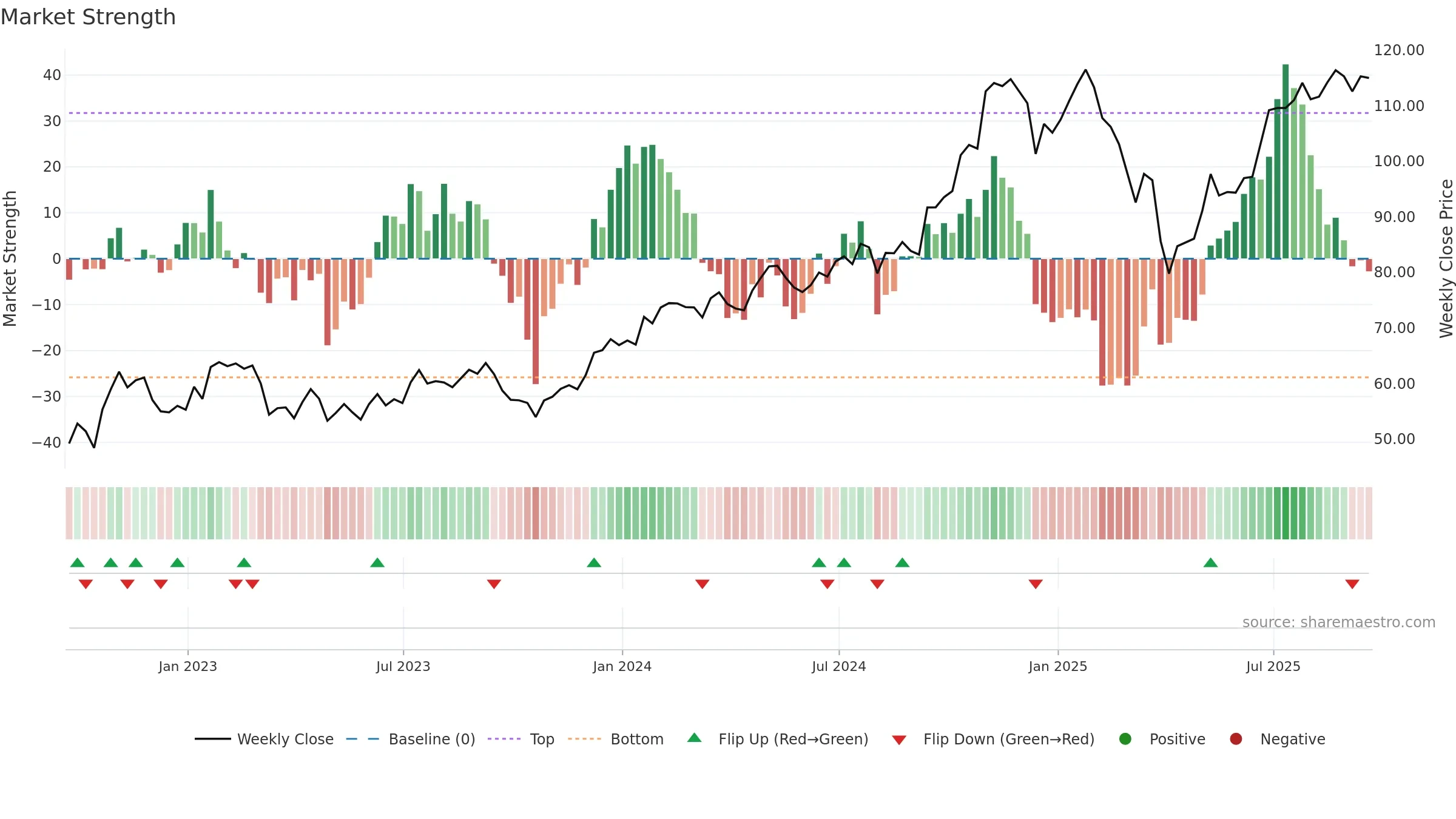Click the Jul 2024 x-axis label
This screenshot has height=819, width=1456.
(x=838, y=666)
